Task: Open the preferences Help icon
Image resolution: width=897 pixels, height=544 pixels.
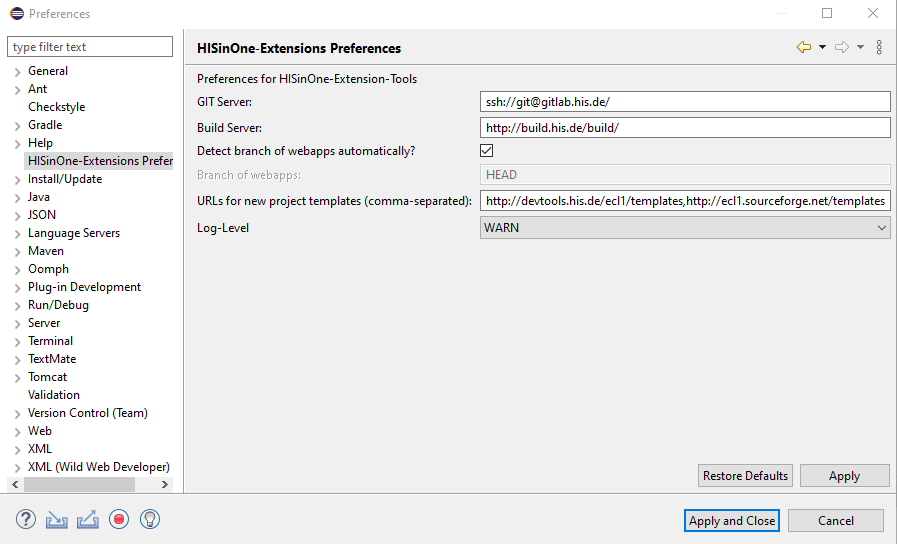Action: pos(26,519)
